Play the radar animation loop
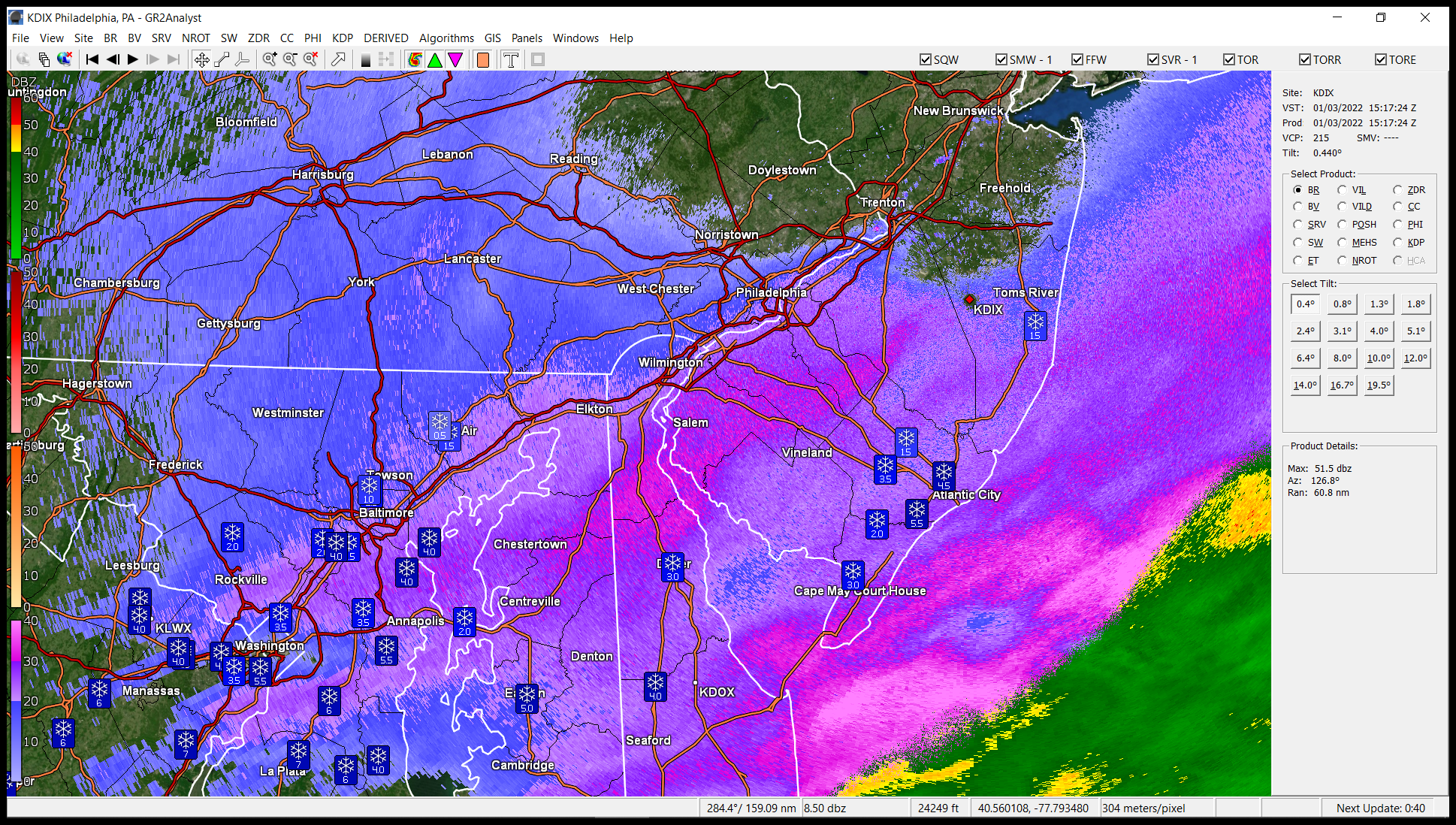The image size is (1456, 825). [133, 59]
